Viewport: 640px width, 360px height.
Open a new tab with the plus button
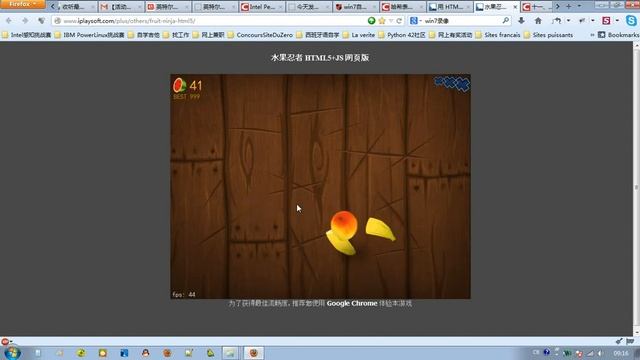click(x=569, y=7)
